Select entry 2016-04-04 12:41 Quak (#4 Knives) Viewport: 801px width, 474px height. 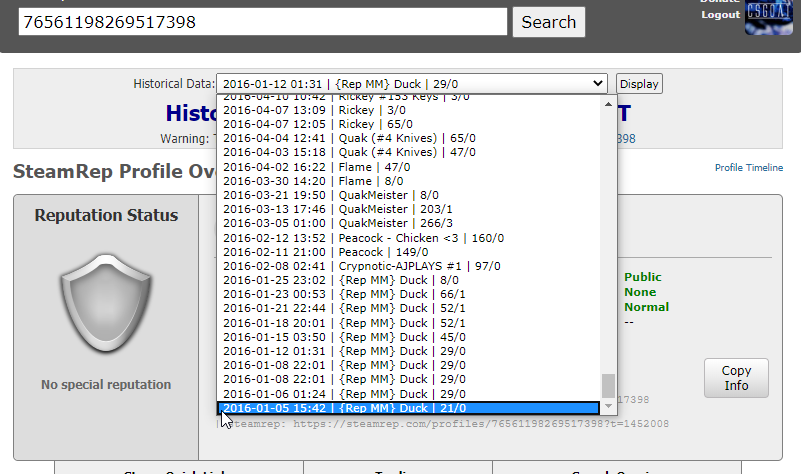(x=409, y=138)
